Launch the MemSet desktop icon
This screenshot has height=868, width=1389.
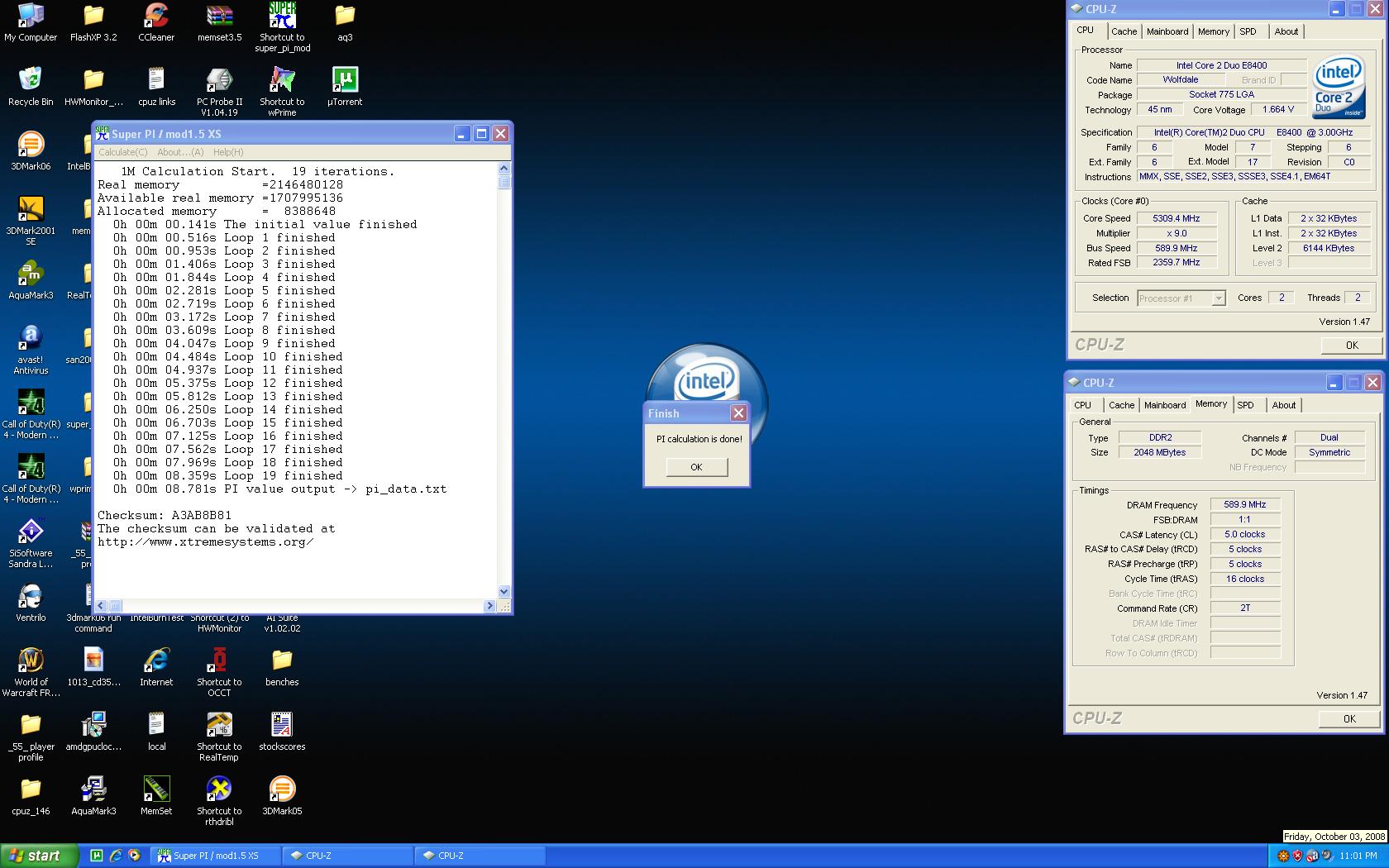(156, 796)
